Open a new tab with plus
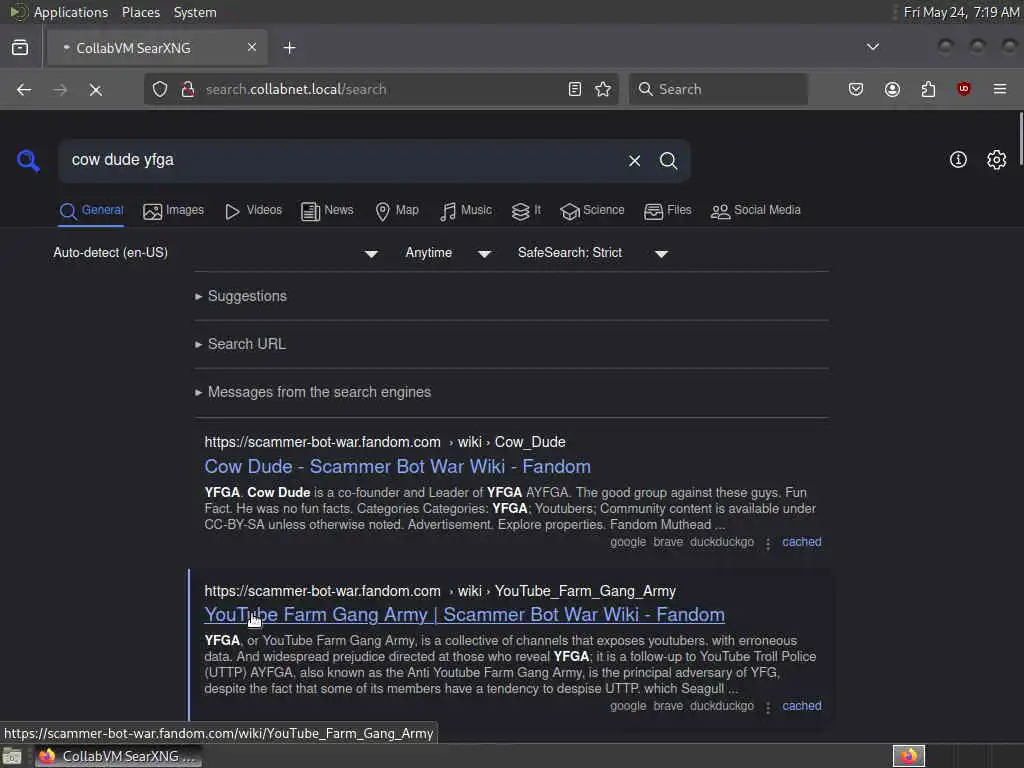 coord(289,48)
